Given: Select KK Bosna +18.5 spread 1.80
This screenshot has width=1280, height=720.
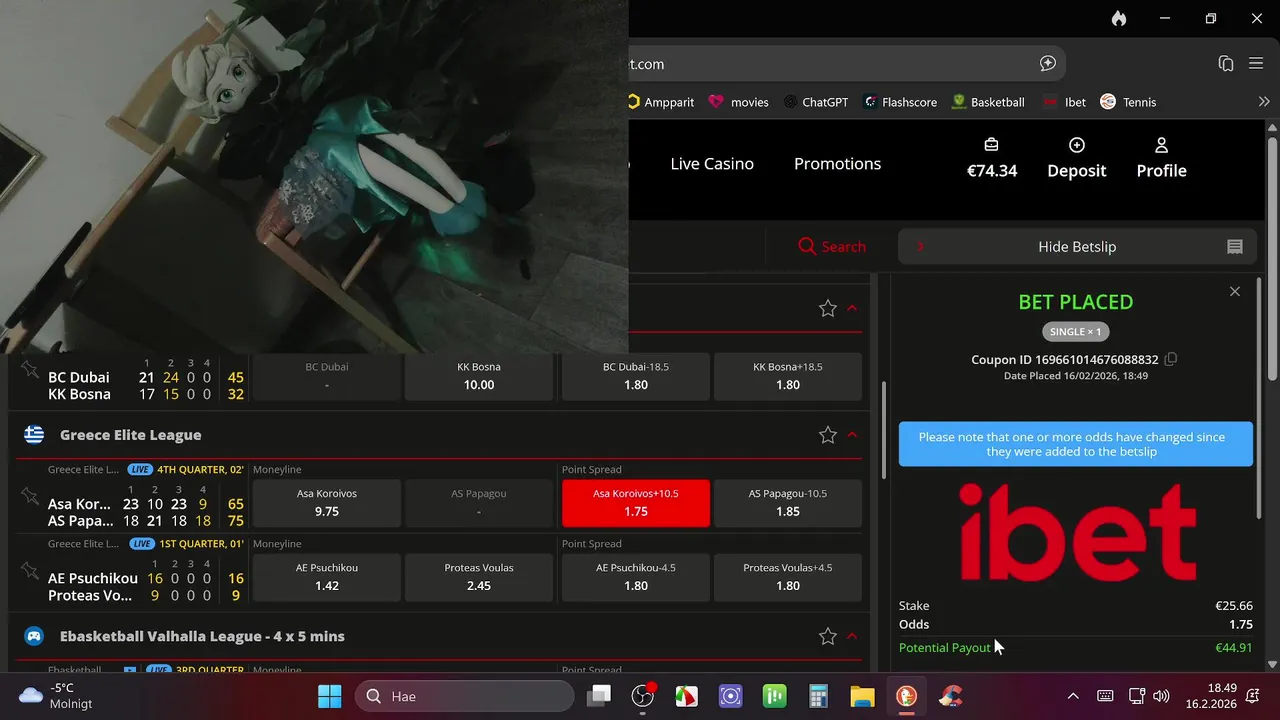Looking at the screenshot, I should (788, 376).
